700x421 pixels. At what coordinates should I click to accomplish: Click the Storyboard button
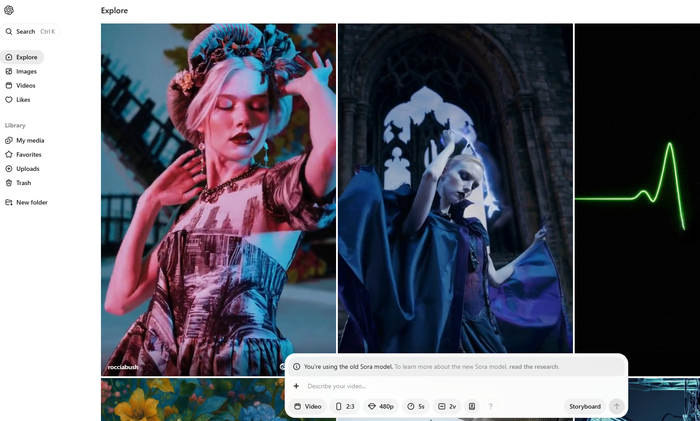(x=585, y=406)
